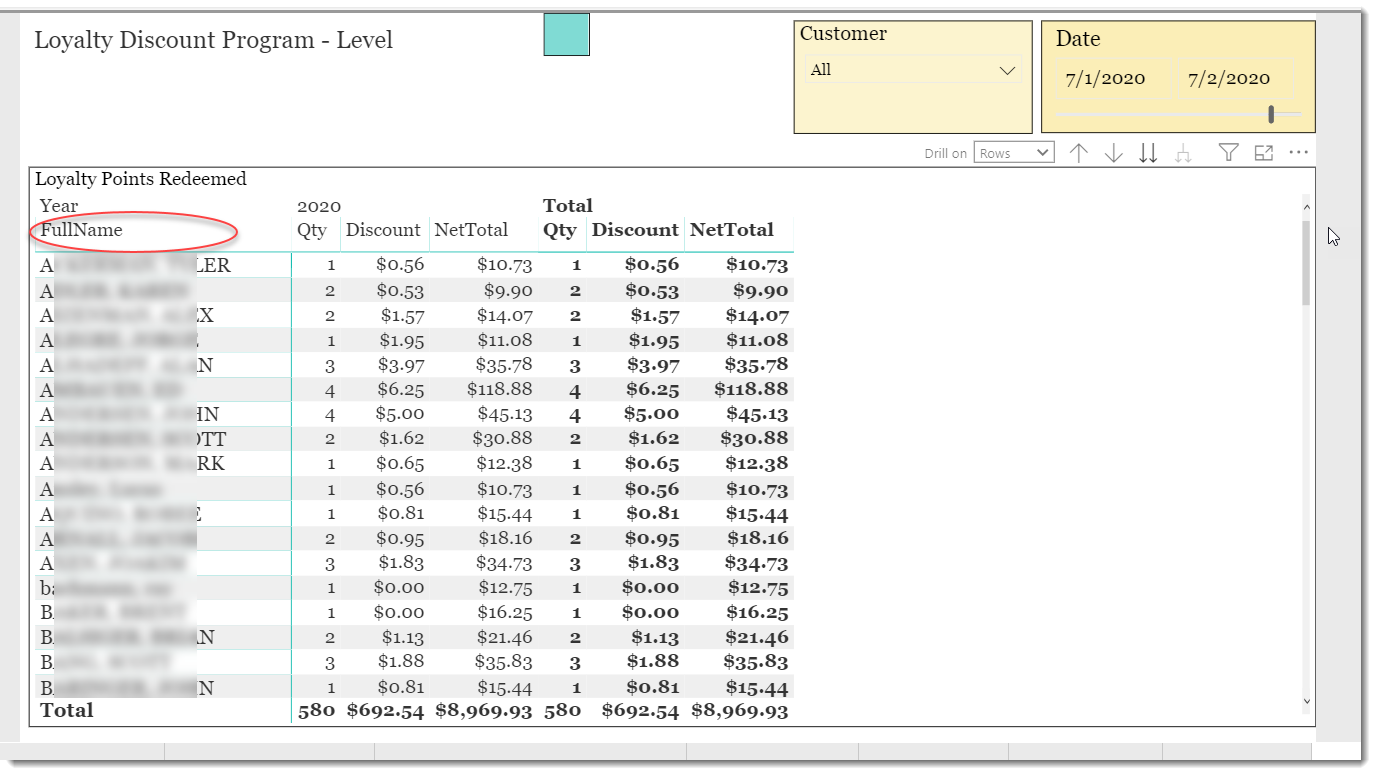Open the visual's filter funnel icon
Screen dimensions: 1376x775
(1229, 153)
